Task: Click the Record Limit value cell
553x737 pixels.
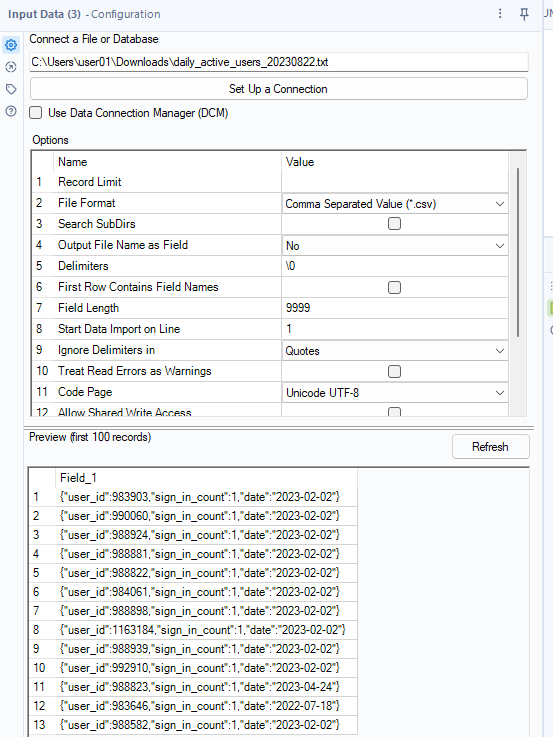Action: (395, 182)
